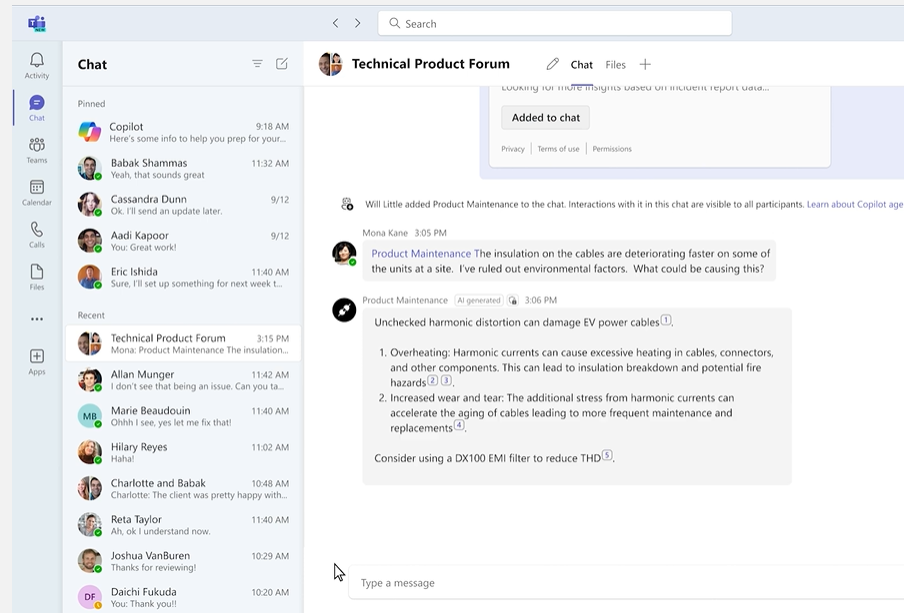The width and height of the screenshot is (904, 613).
Task: Click the Added to chat button
Action: point(545,118)
